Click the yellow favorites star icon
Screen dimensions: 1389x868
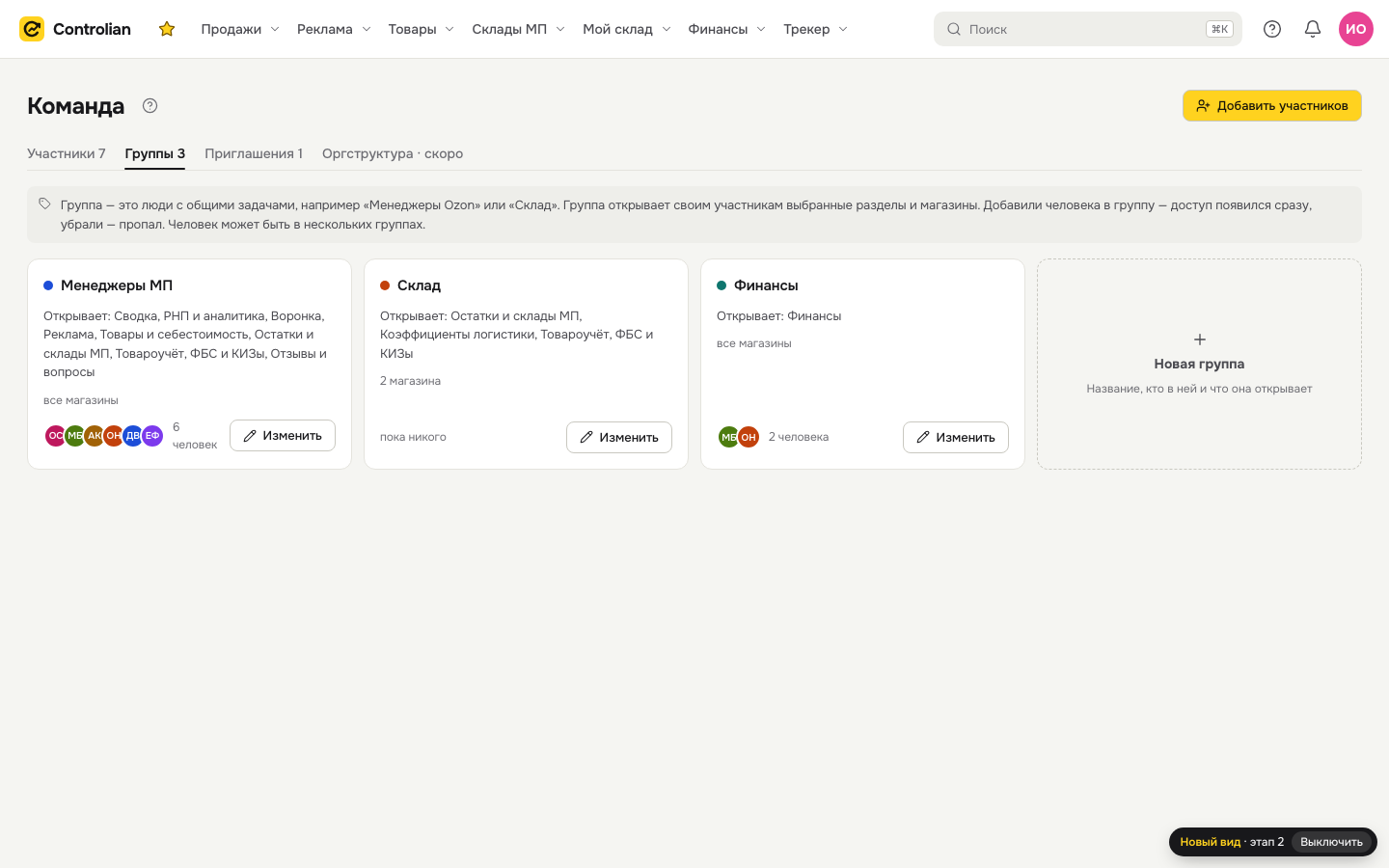(167, 29)
